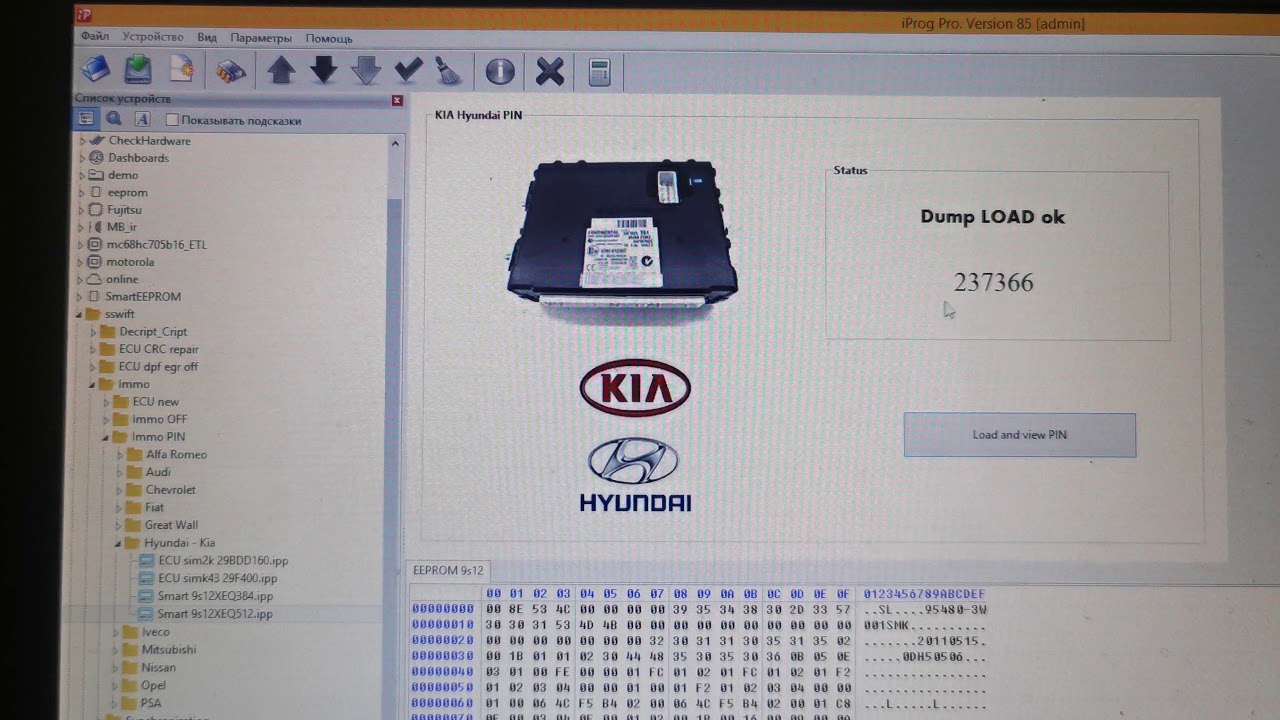The height and width of the screenshot is (720, 1280).
Task: Select the Great Wall folder
Action: click(171, 525)
